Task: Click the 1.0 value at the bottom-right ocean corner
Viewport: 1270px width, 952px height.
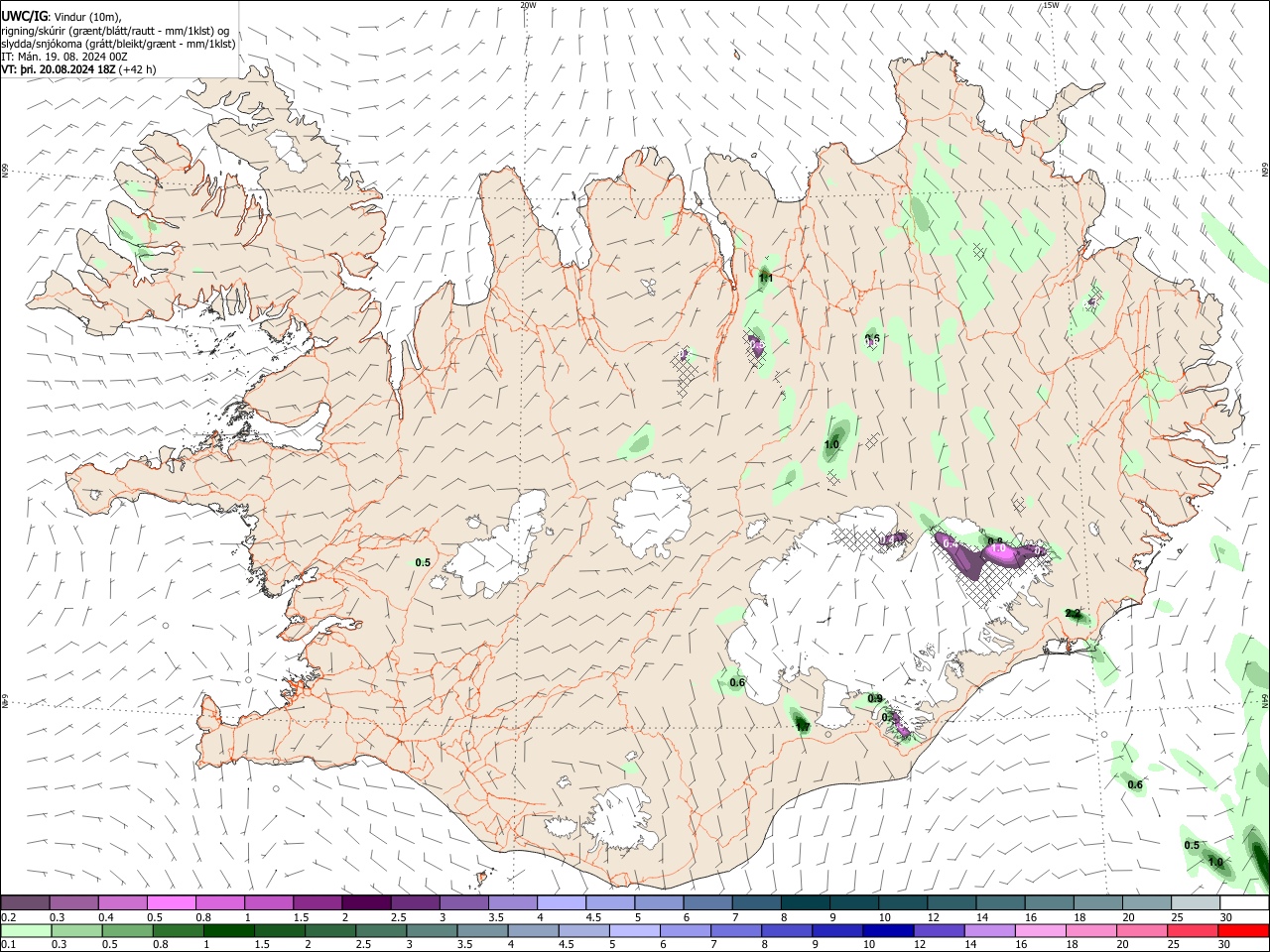Action: point(1215,862)
